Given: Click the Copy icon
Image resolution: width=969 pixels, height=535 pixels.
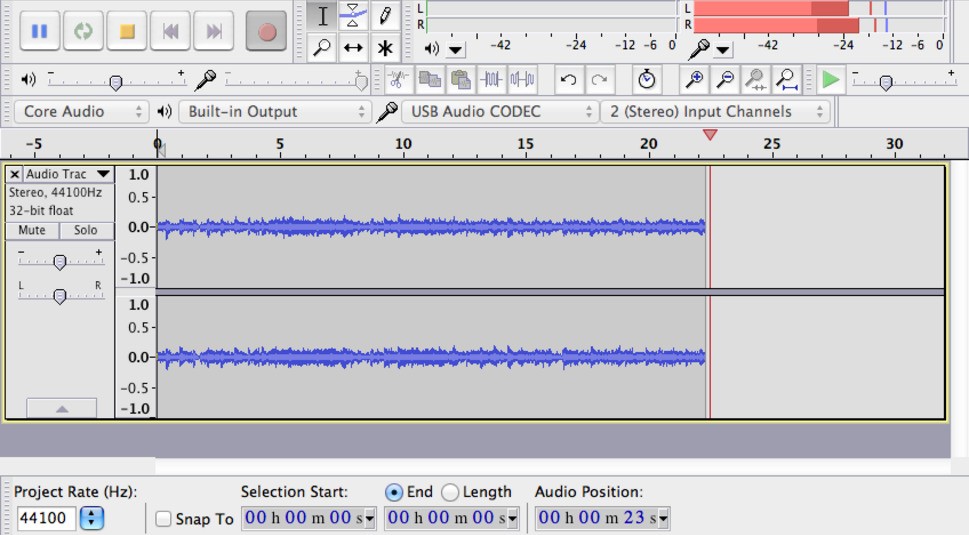Looking at the screenshot, I should [429, 80].
